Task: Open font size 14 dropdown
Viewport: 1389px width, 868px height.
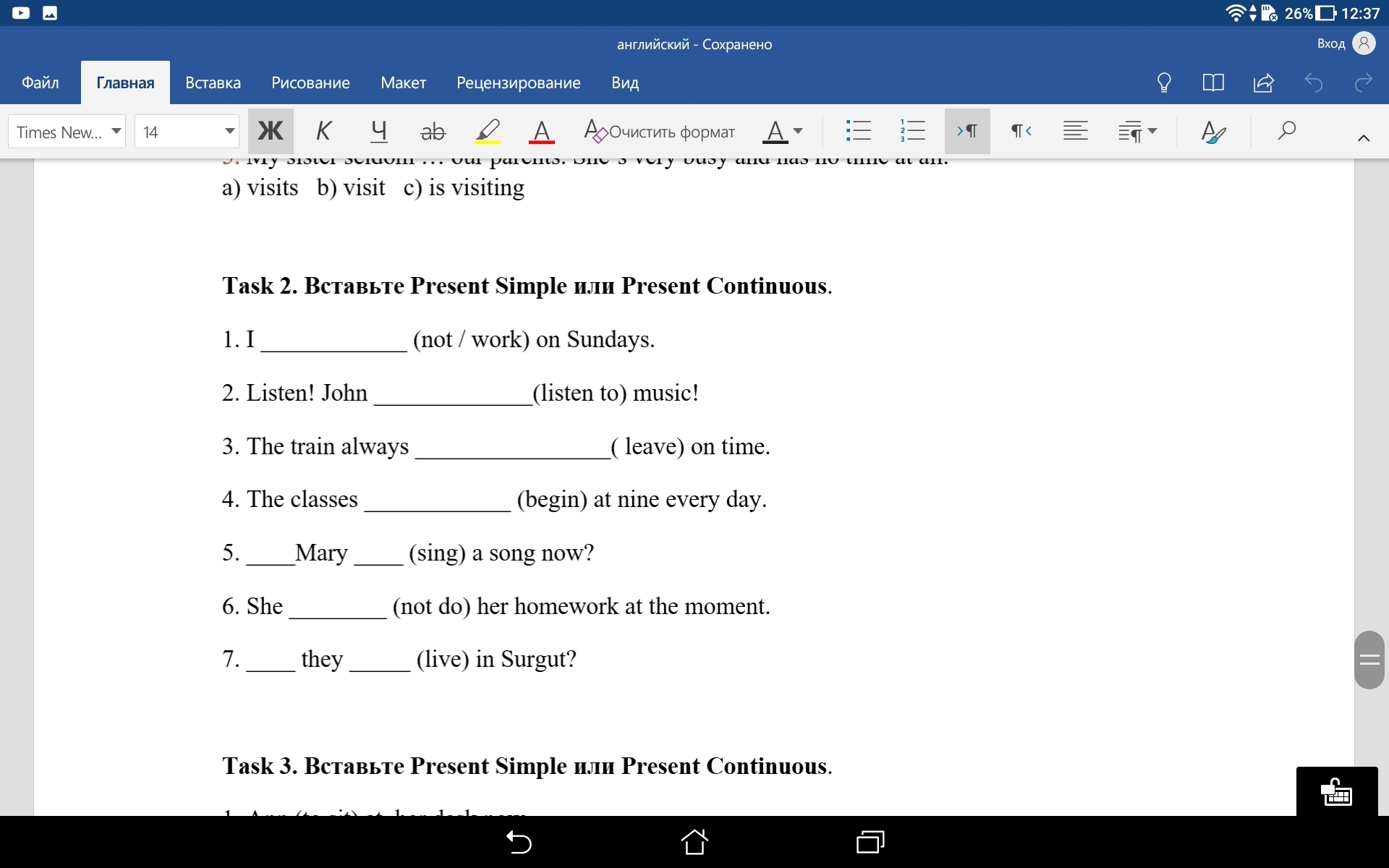Action: coord(187,132)
